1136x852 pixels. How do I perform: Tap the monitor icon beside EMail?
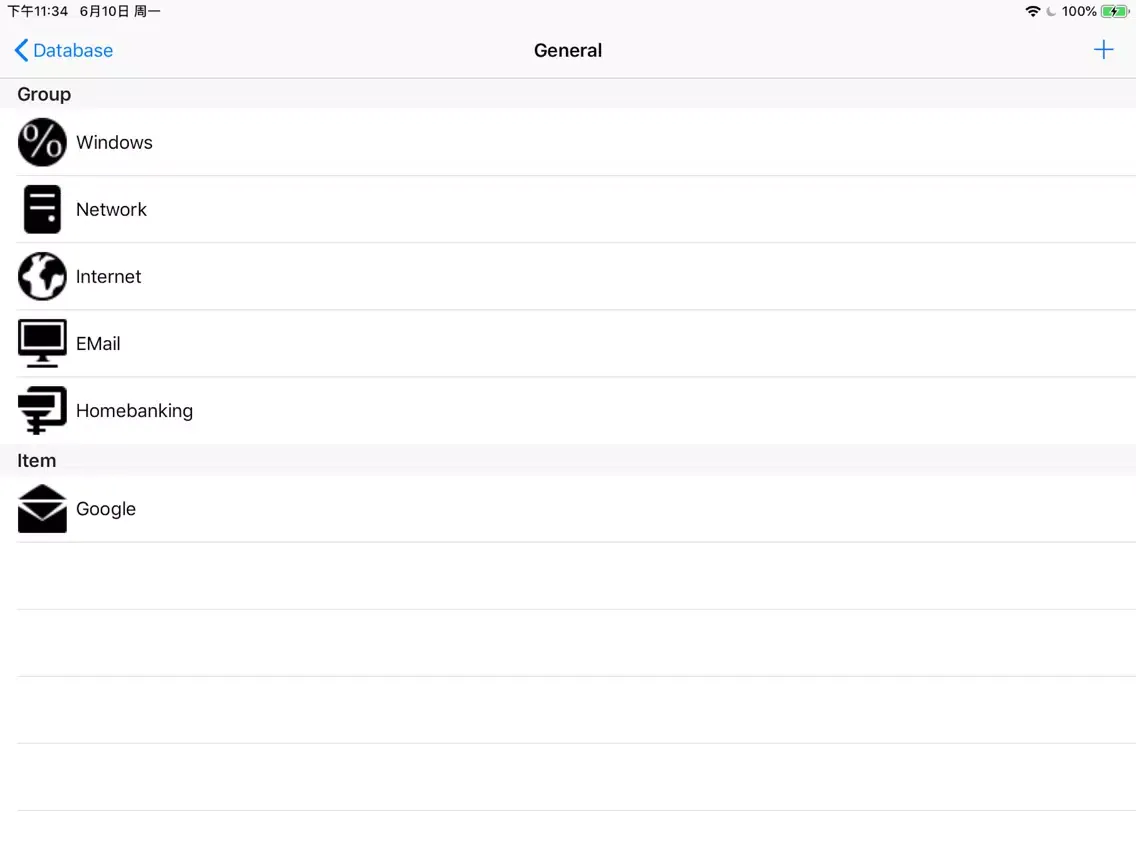coord(42,343)
